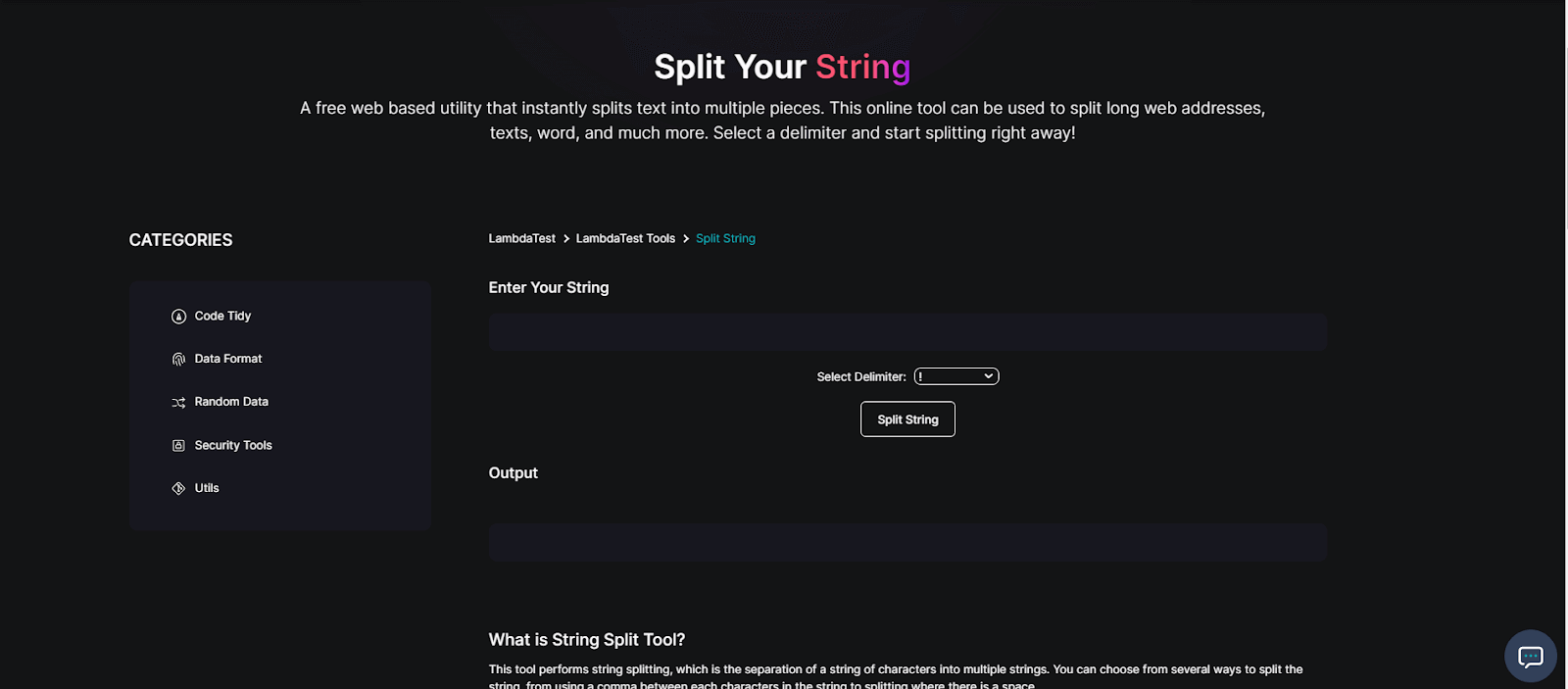The image size is (1568, 689).
Task: Select Security Tools from the sidebar
Action: coord(232,445)
